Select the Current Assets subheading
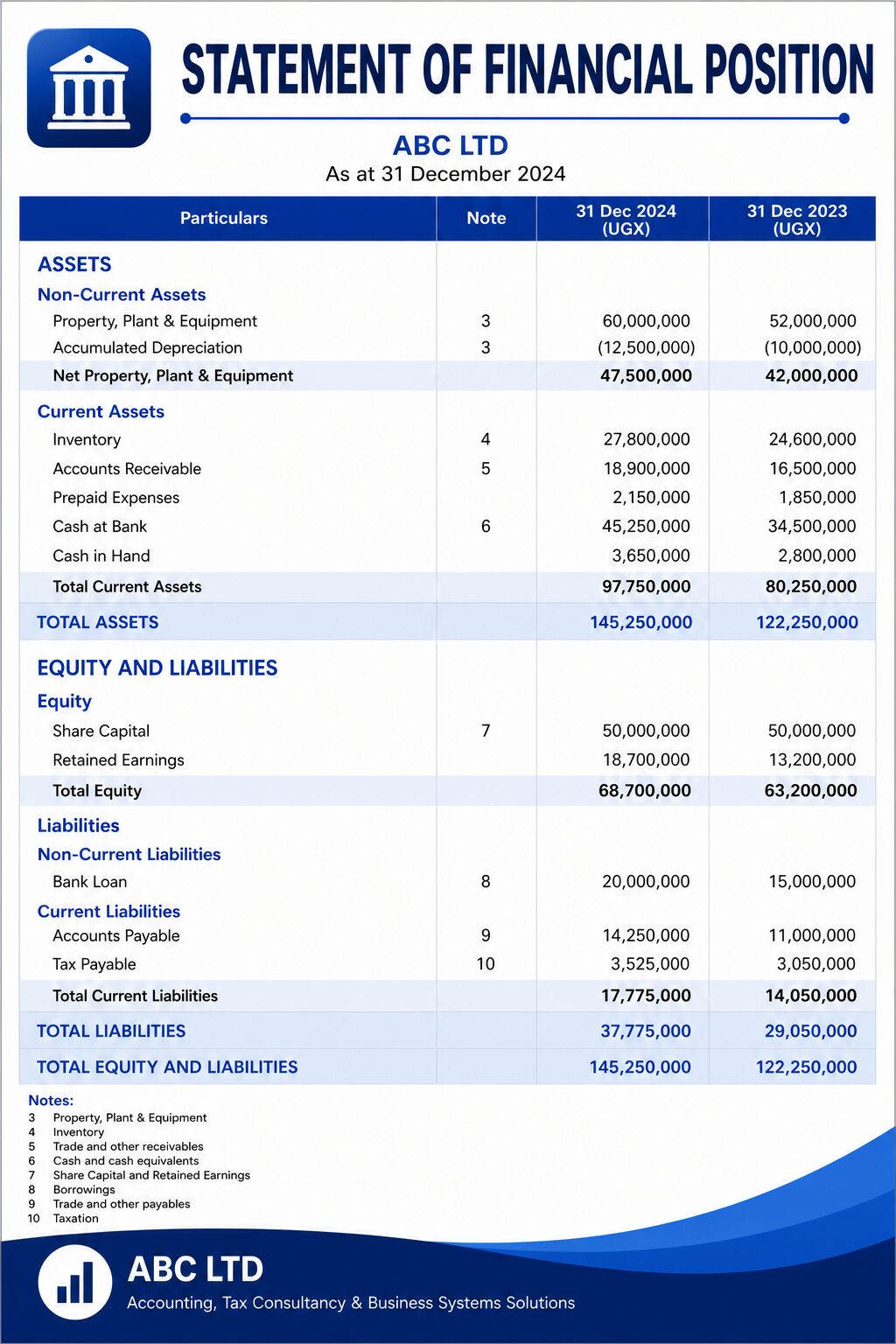 coord(101,411)
